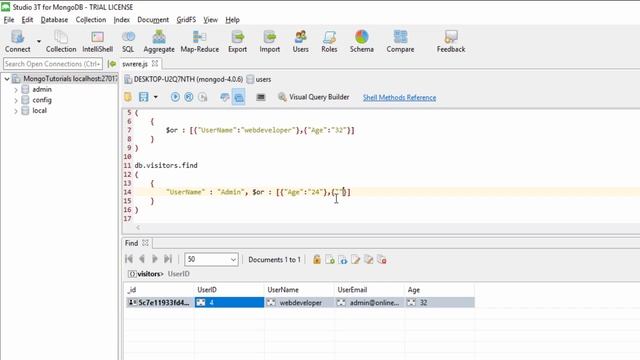Expand the local database node

[16, 111]
